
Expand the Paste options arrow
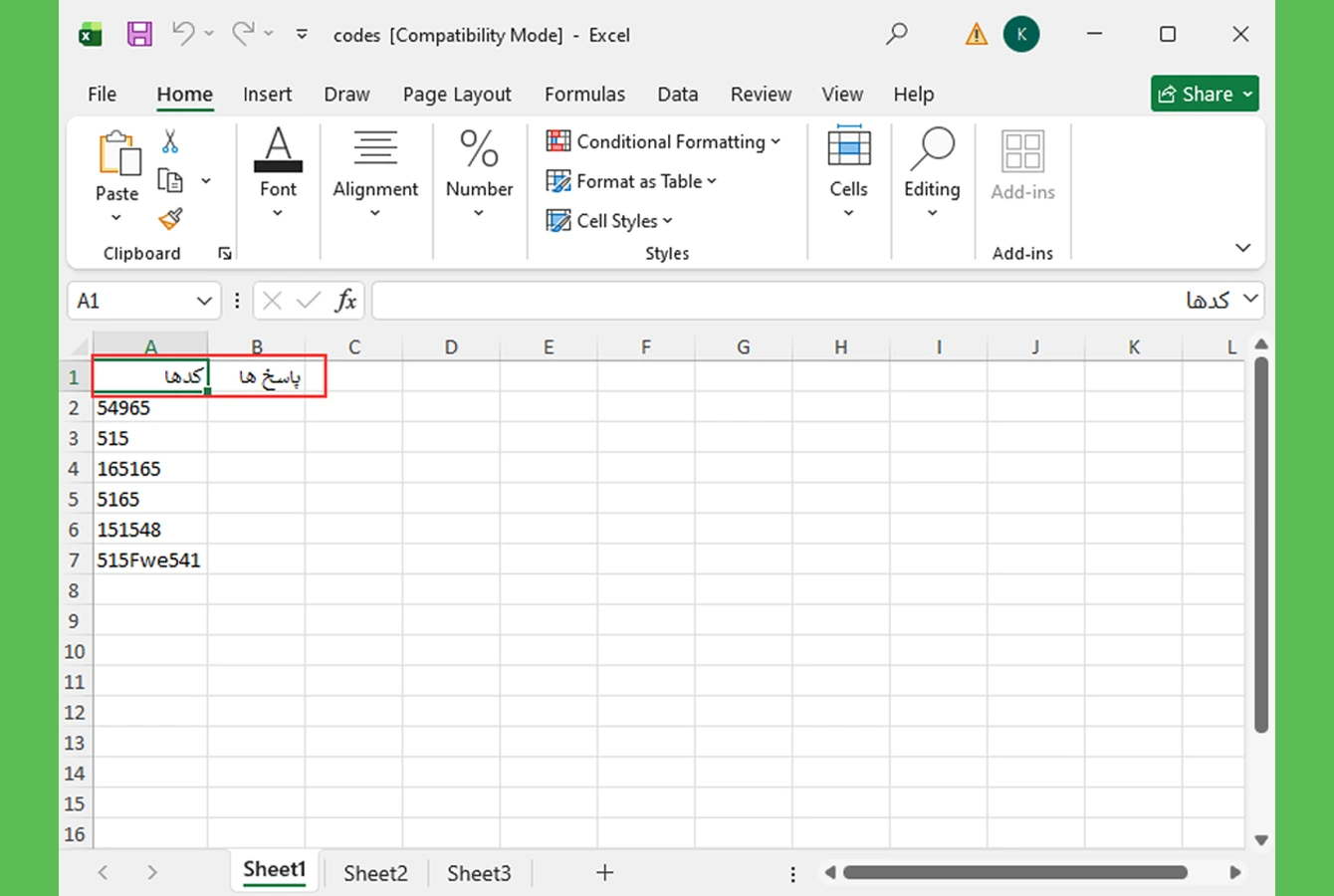tap(116, 218)
